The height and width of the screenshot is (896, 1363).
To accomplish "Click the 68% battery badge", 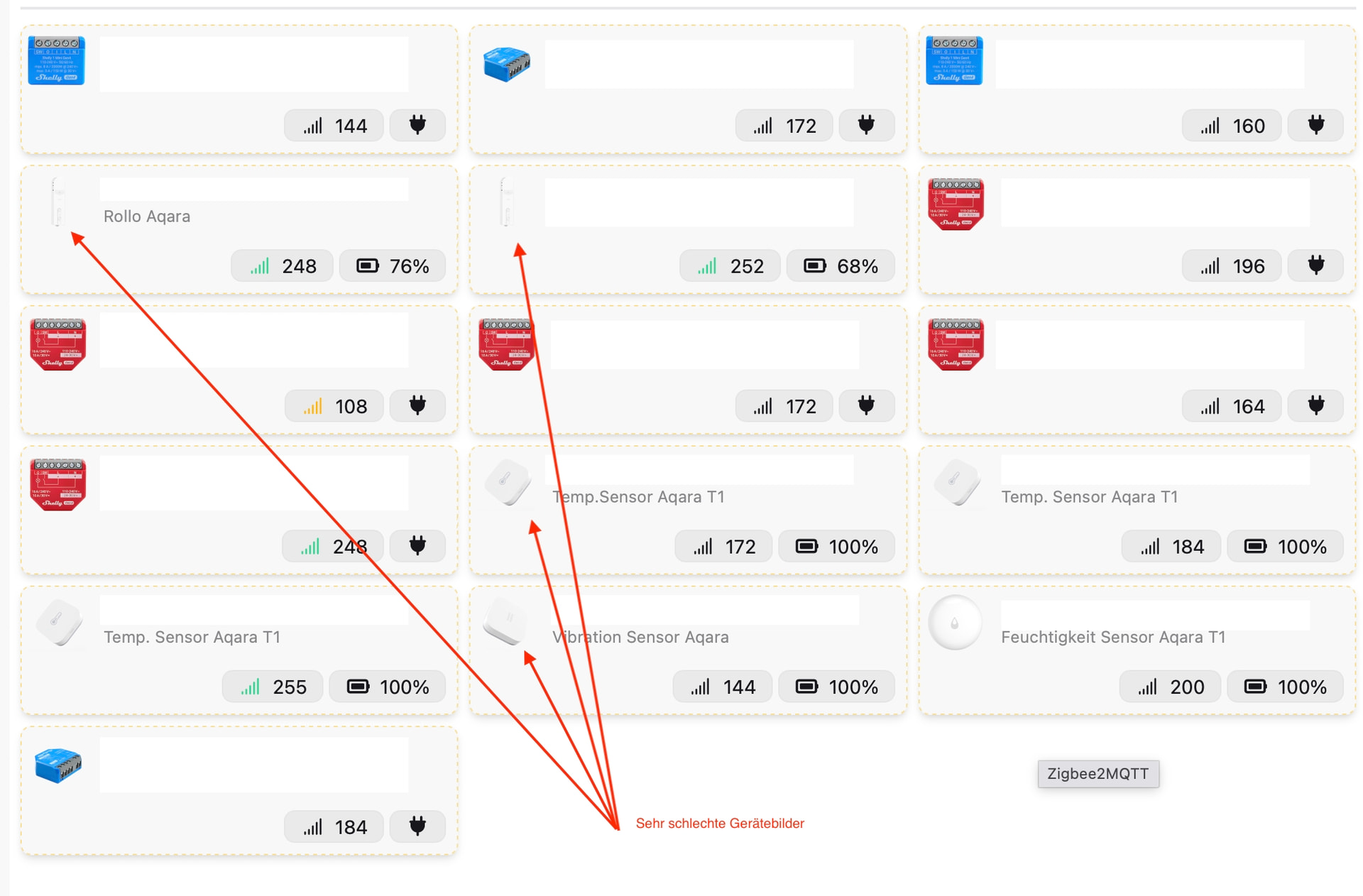I will pos(841,266).
